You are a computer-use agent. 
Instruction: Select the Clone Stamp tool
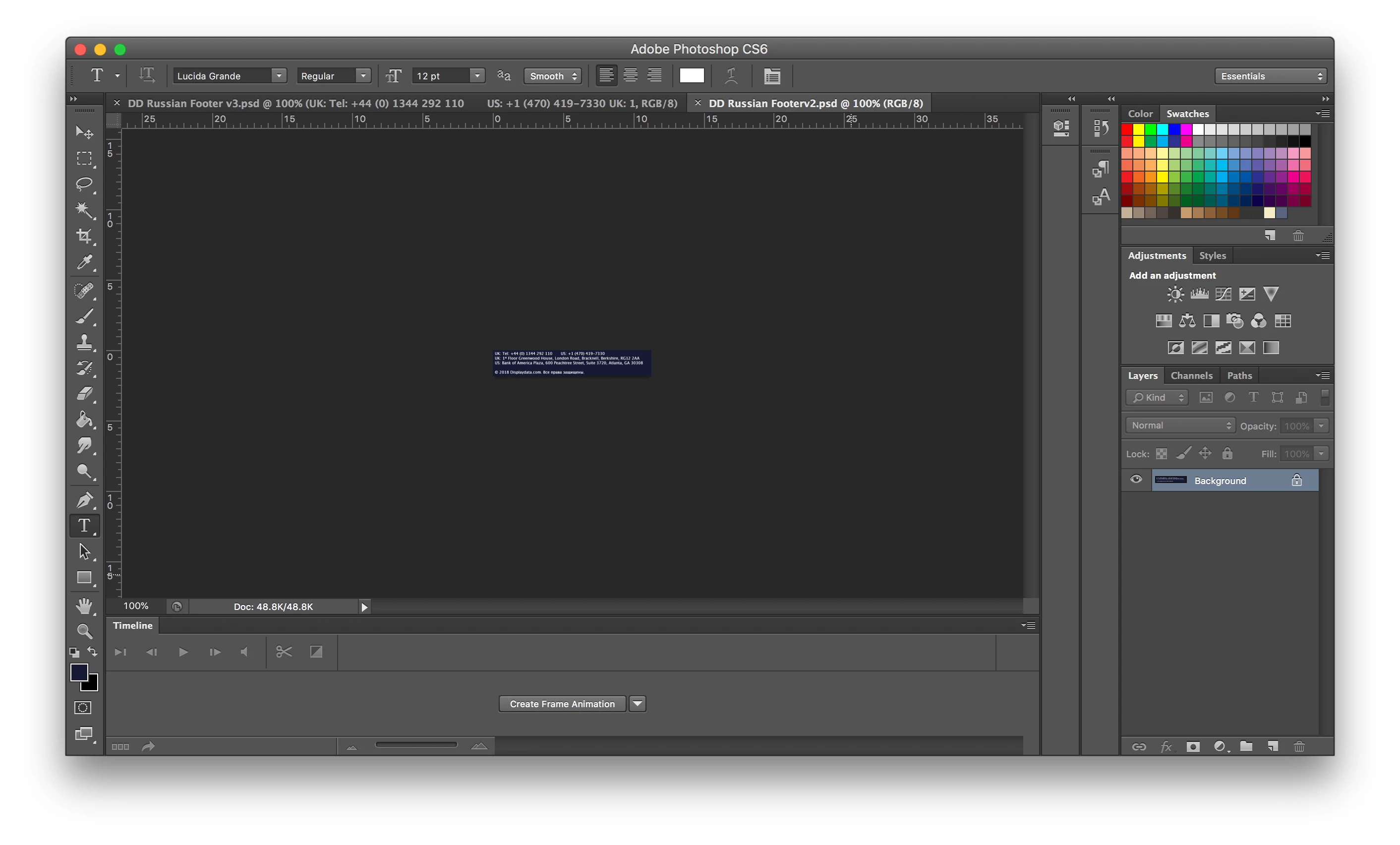pyautogui.click(x=84, y=342)
